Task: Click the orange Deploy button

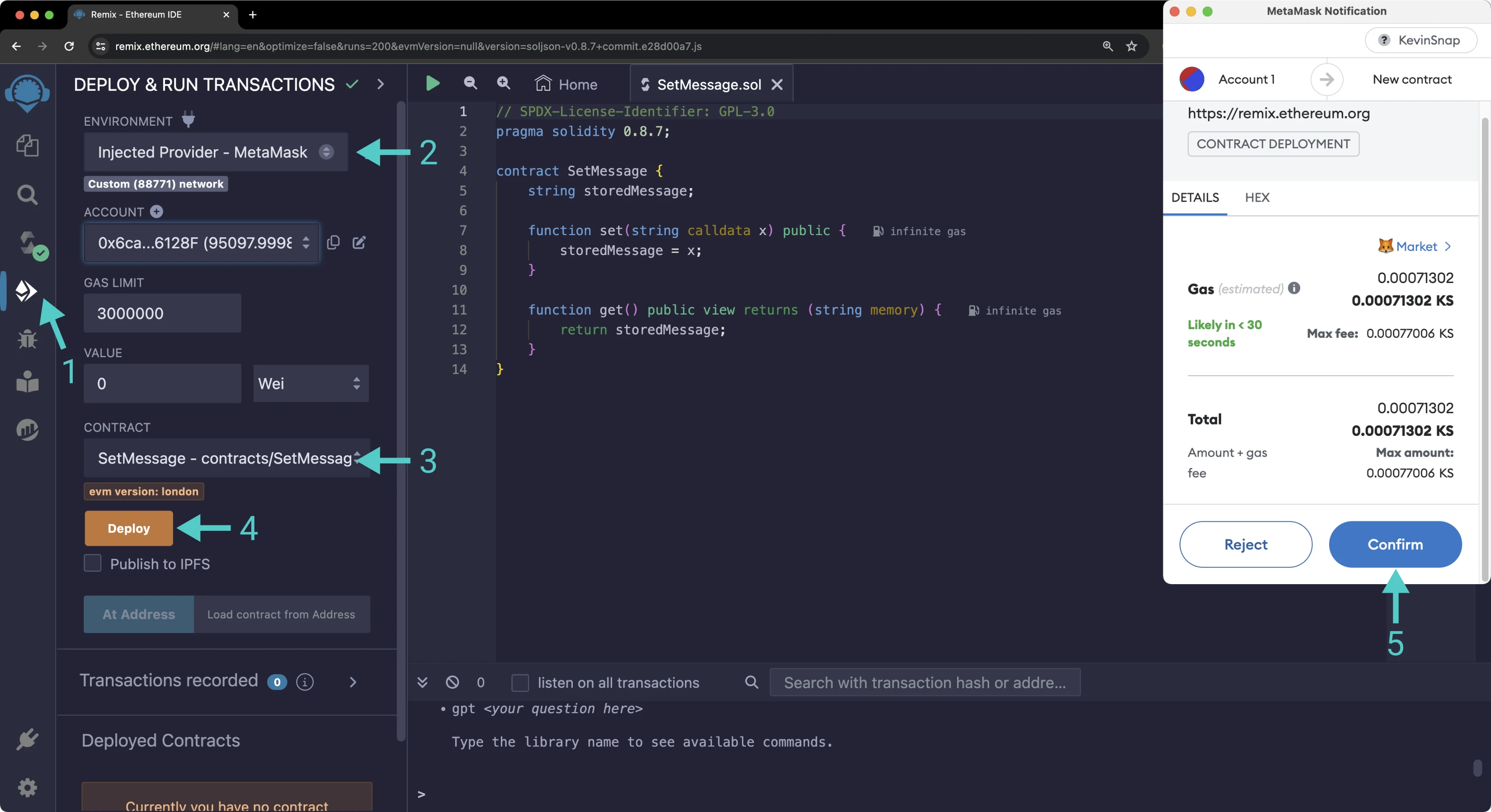Action: (x=128, y=527)
